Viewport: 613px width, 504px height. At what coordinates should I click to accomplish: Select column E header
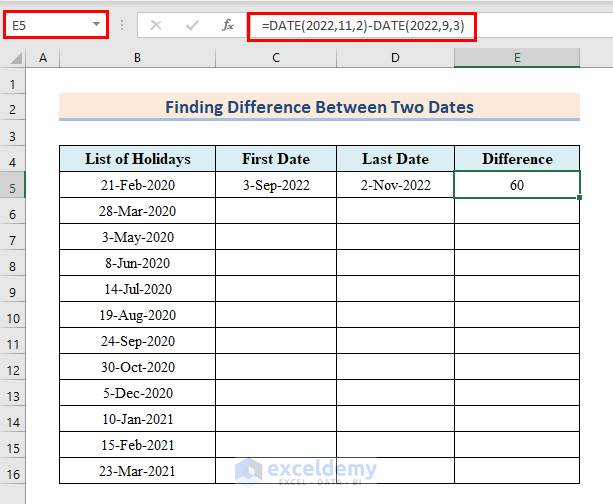[x=517, y=58]
